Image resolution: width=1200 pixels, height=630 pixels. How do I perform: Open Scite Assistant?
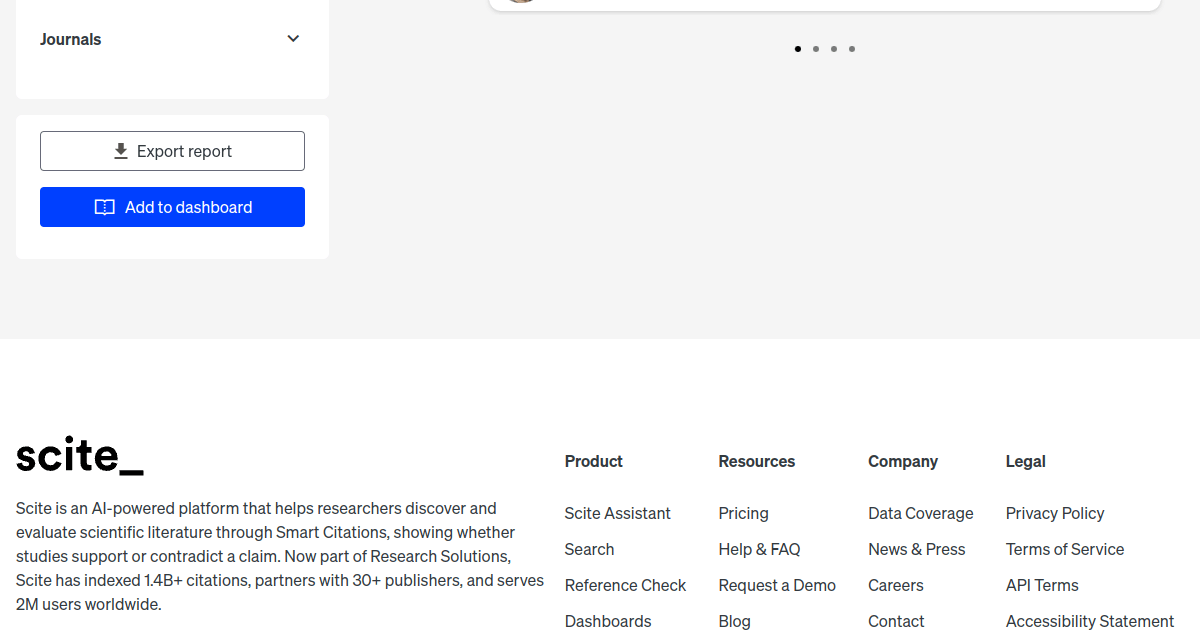(x=617, y=513)
